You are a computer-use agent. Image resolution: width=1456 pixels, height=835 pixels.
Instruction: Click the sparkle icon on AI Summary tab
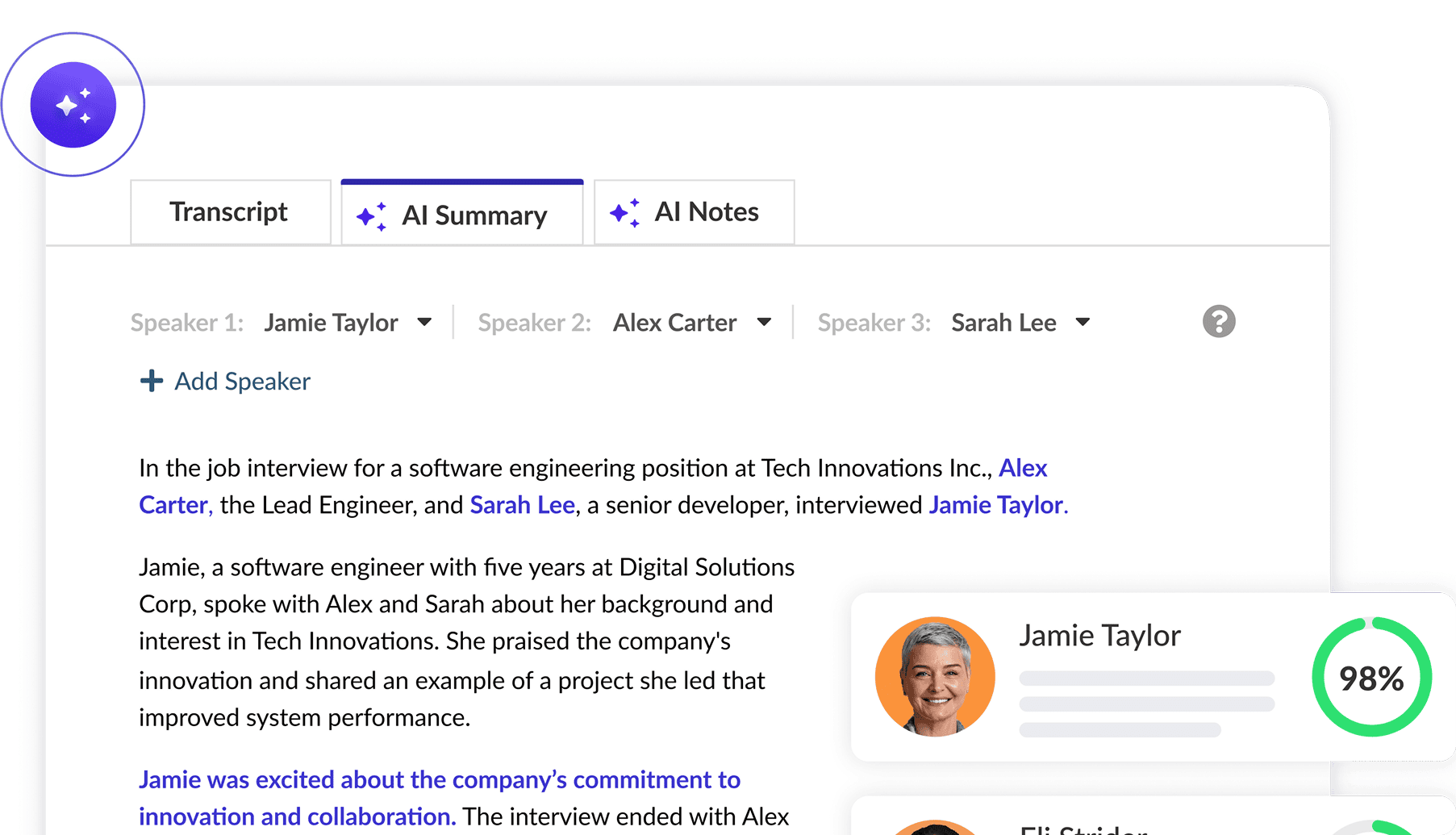tap(372, 216)
